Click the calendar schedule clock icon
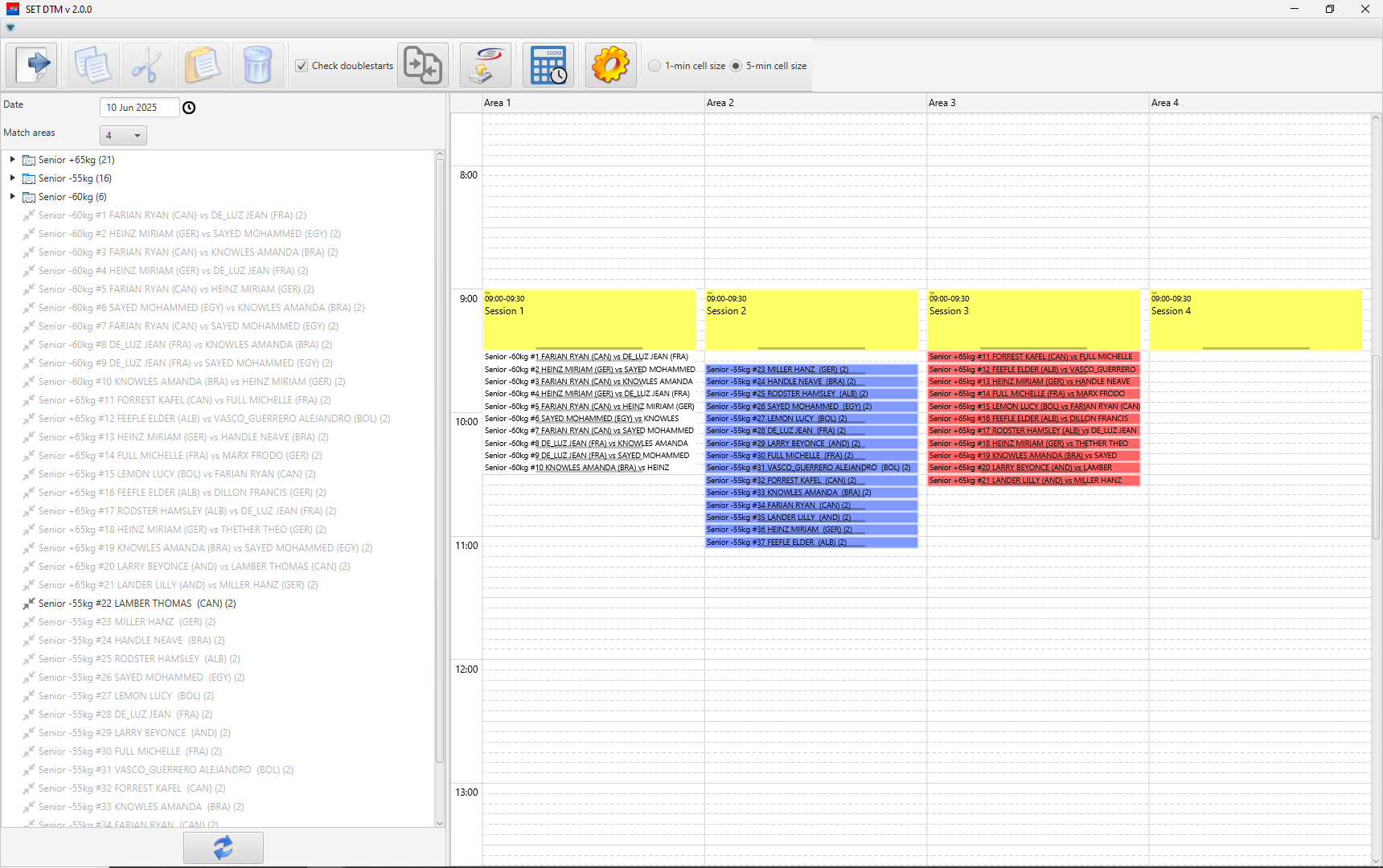The image size is (1383, 868). tap(548, 65)
